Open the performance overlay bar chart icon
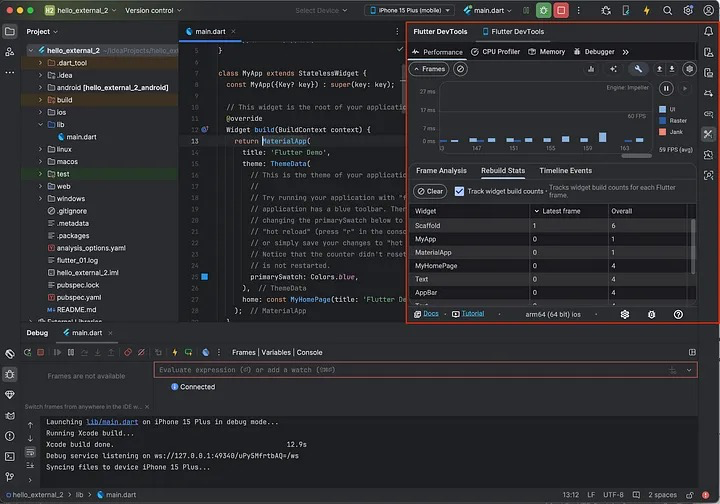This screenshot has height=504, width=720. (591, 69)
